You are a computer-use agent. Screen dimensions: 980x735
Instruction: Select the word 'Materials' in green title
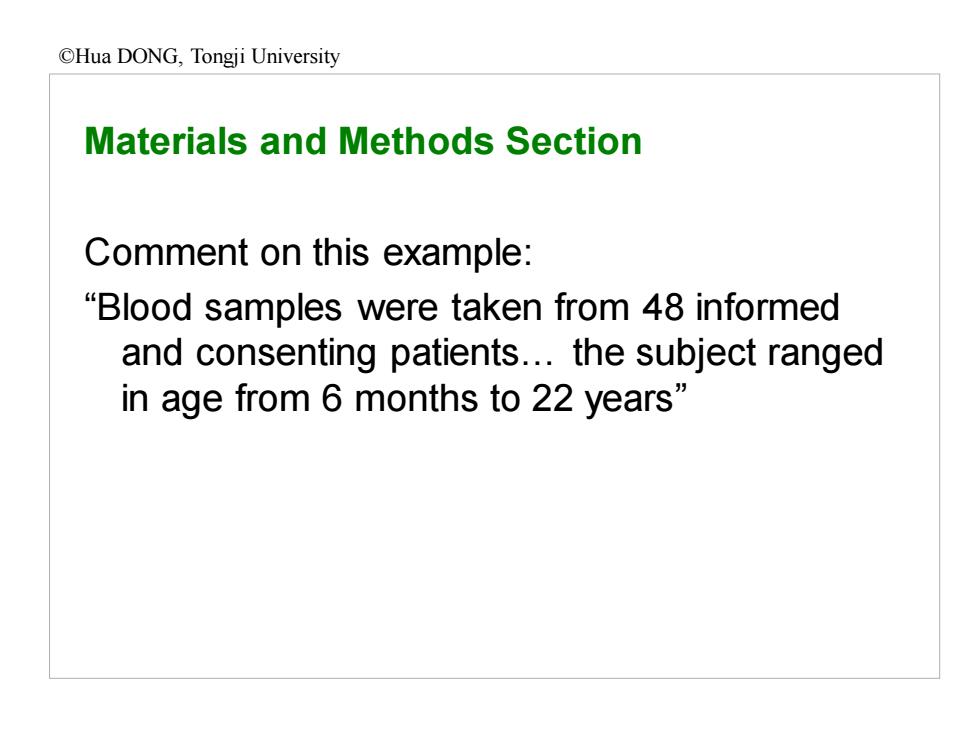pyautogui.click(x=166, y=141)
